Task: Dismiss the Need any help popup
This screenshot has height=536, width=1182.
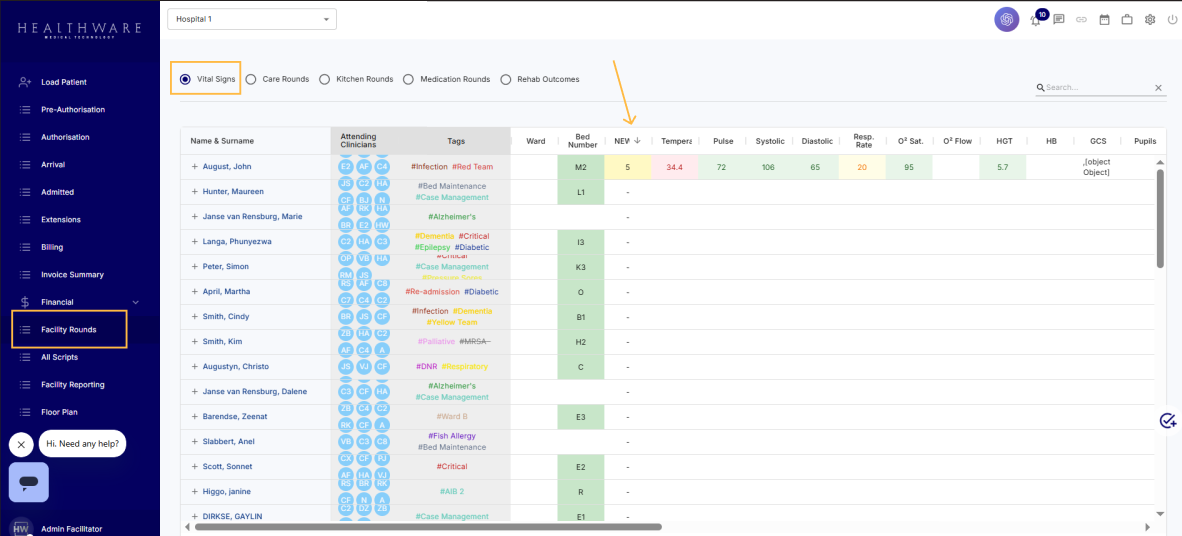Action: point(21,444)
